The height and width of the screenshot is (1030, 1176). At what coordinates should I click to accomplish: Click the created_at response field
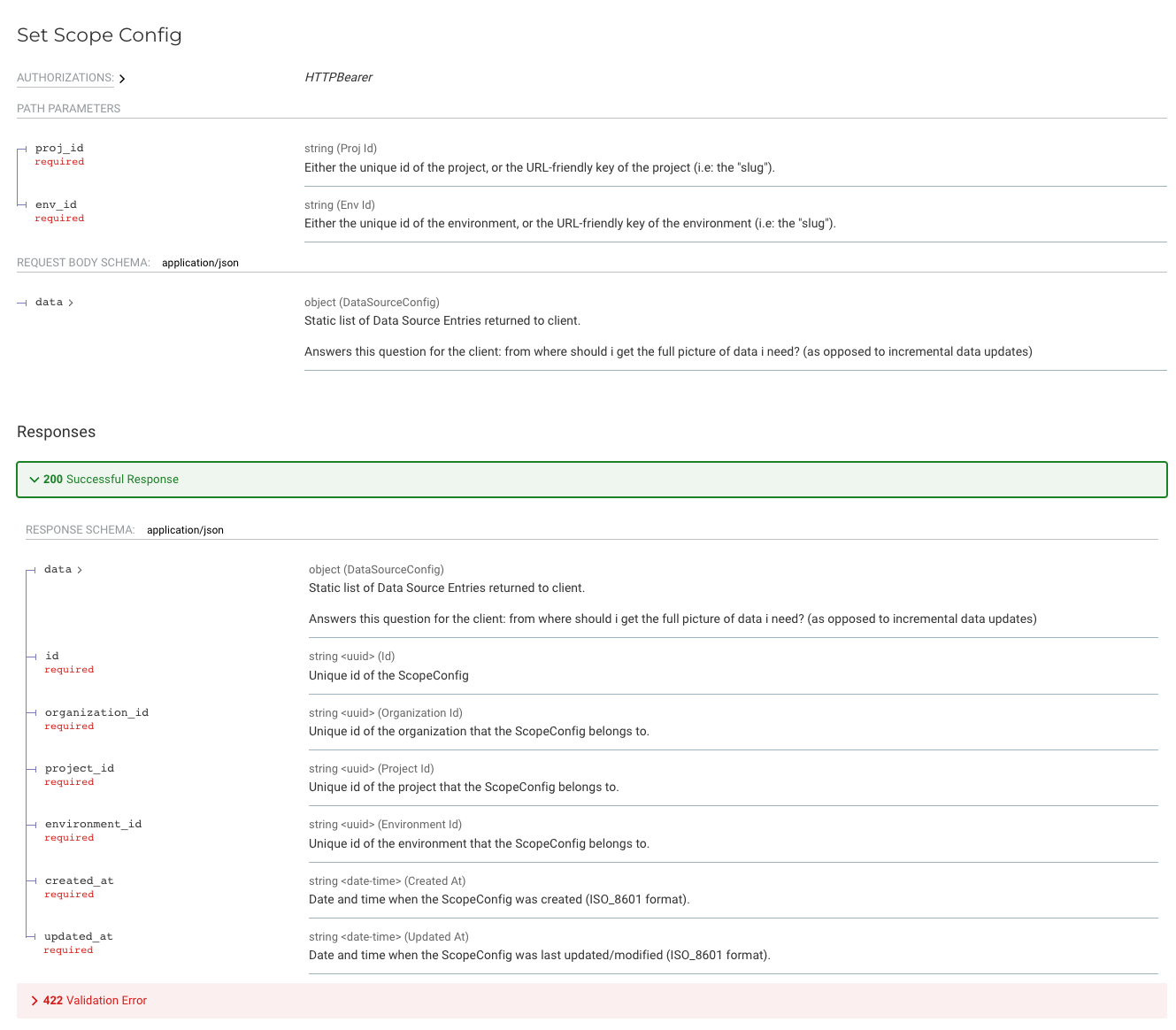tap(79, 881)
